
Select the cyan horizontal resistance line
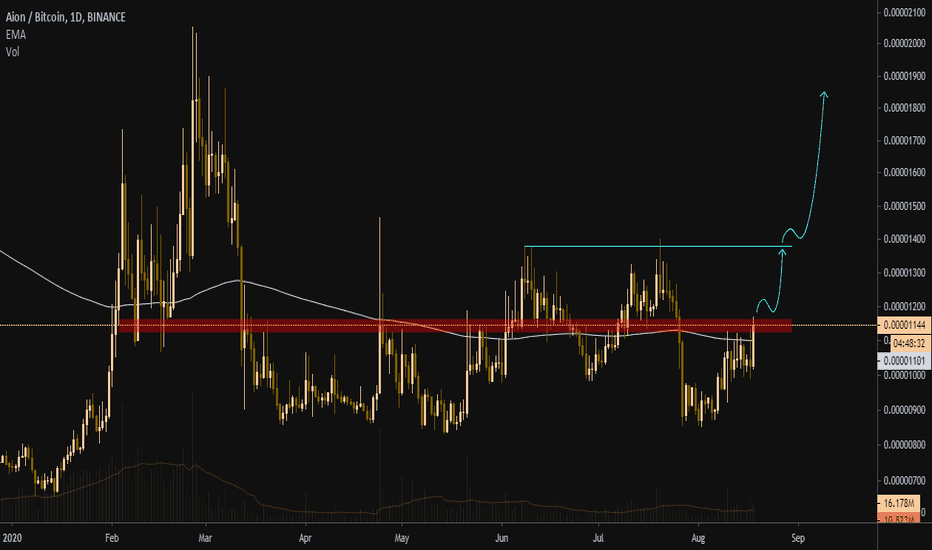click(658, 246)
